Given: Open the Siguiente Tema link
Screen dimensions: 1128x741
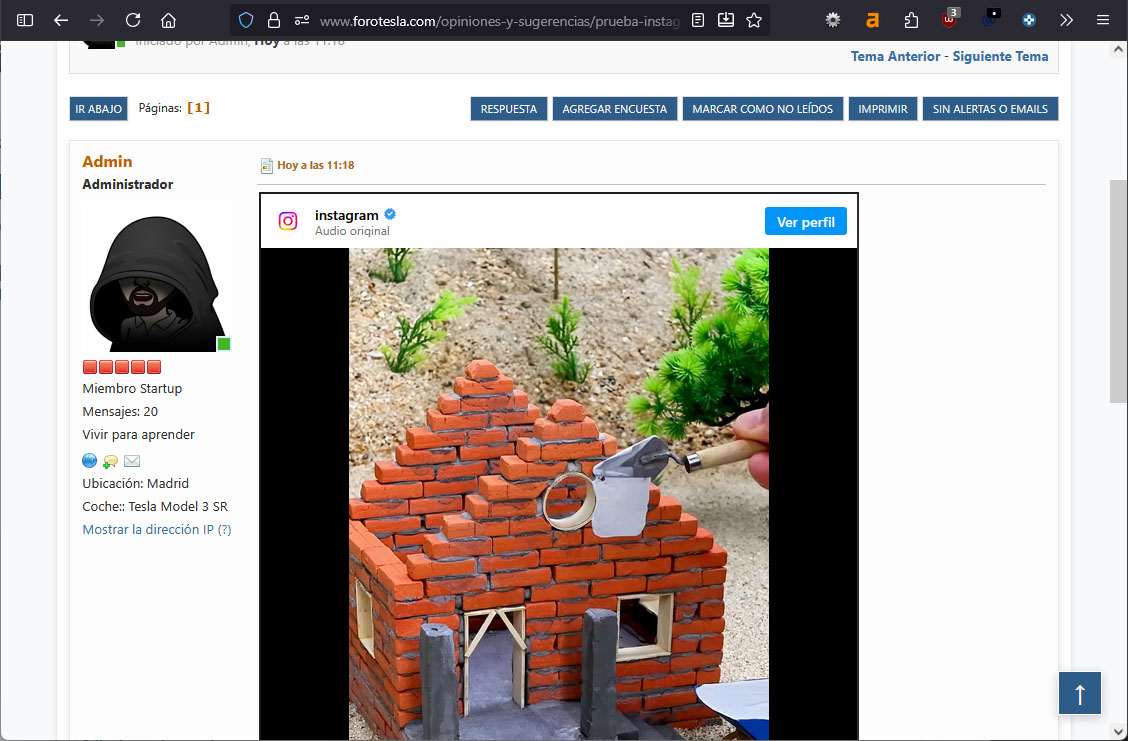Looking at the screenshot, I should [1000, 56].
